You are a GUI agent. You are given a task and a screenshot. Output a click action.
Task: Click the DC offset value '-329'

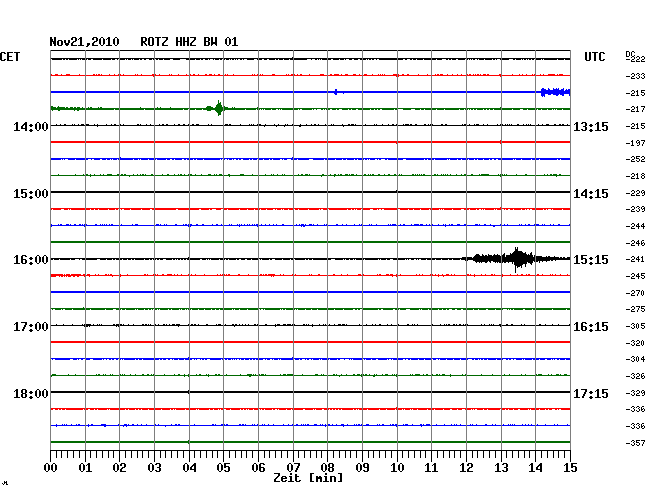coord(635,393)
